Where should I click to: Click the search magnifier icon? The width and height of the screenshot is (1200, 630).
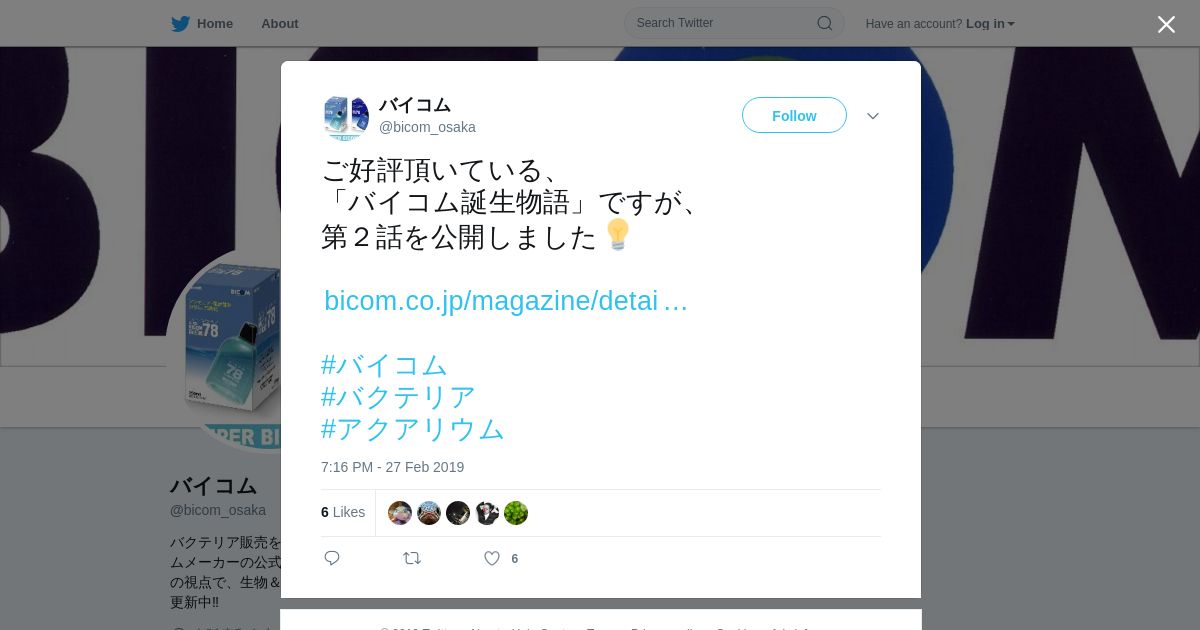(x=825, y=23)
